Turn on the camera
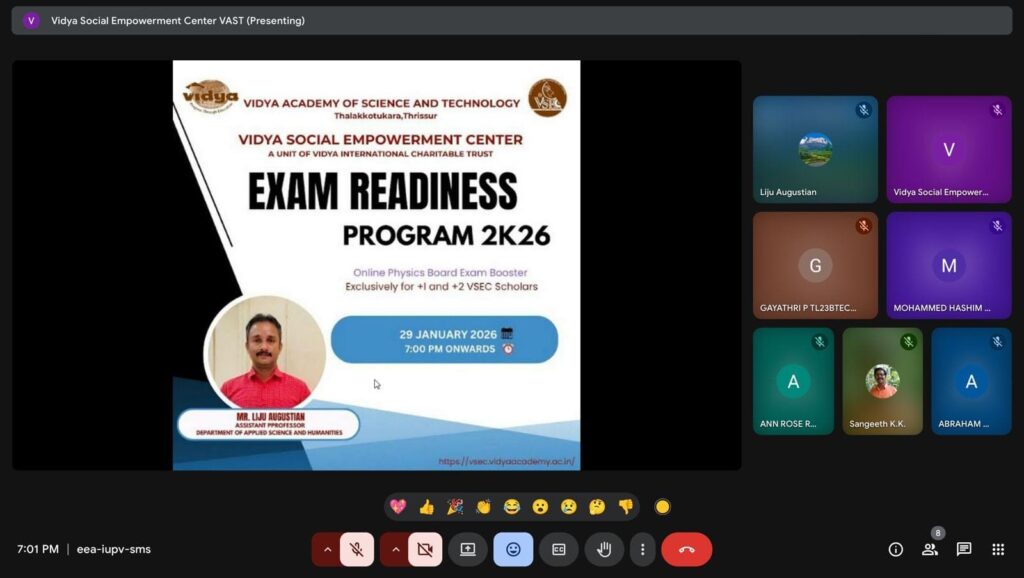This screenshot has height=578, width=1024. point(425,549)
